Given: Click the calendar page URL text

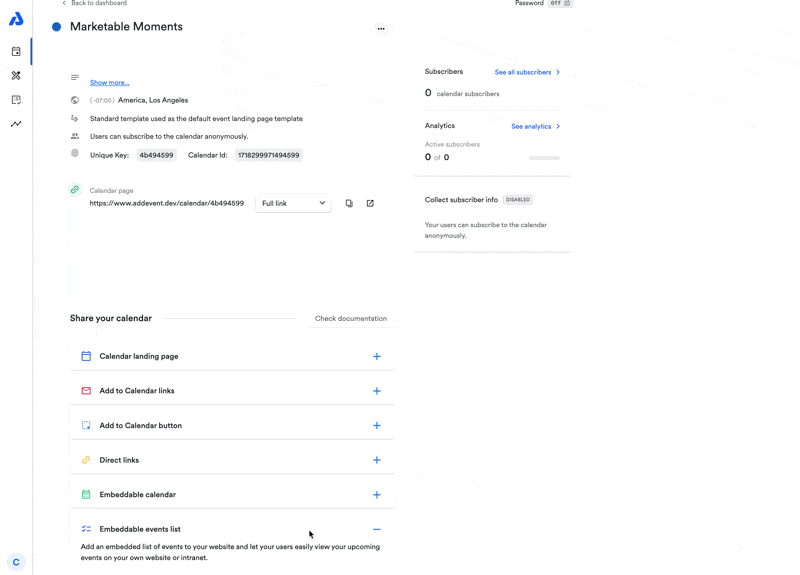Looking at the screenshot, I should pos(167,203).
